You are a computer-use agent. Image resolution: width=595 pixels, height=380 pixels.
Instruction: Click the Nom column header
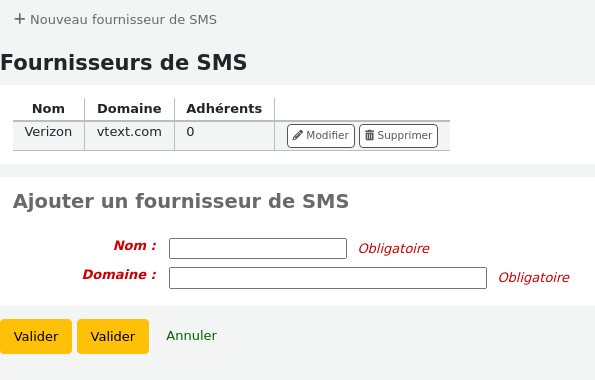tap(49, 109)
